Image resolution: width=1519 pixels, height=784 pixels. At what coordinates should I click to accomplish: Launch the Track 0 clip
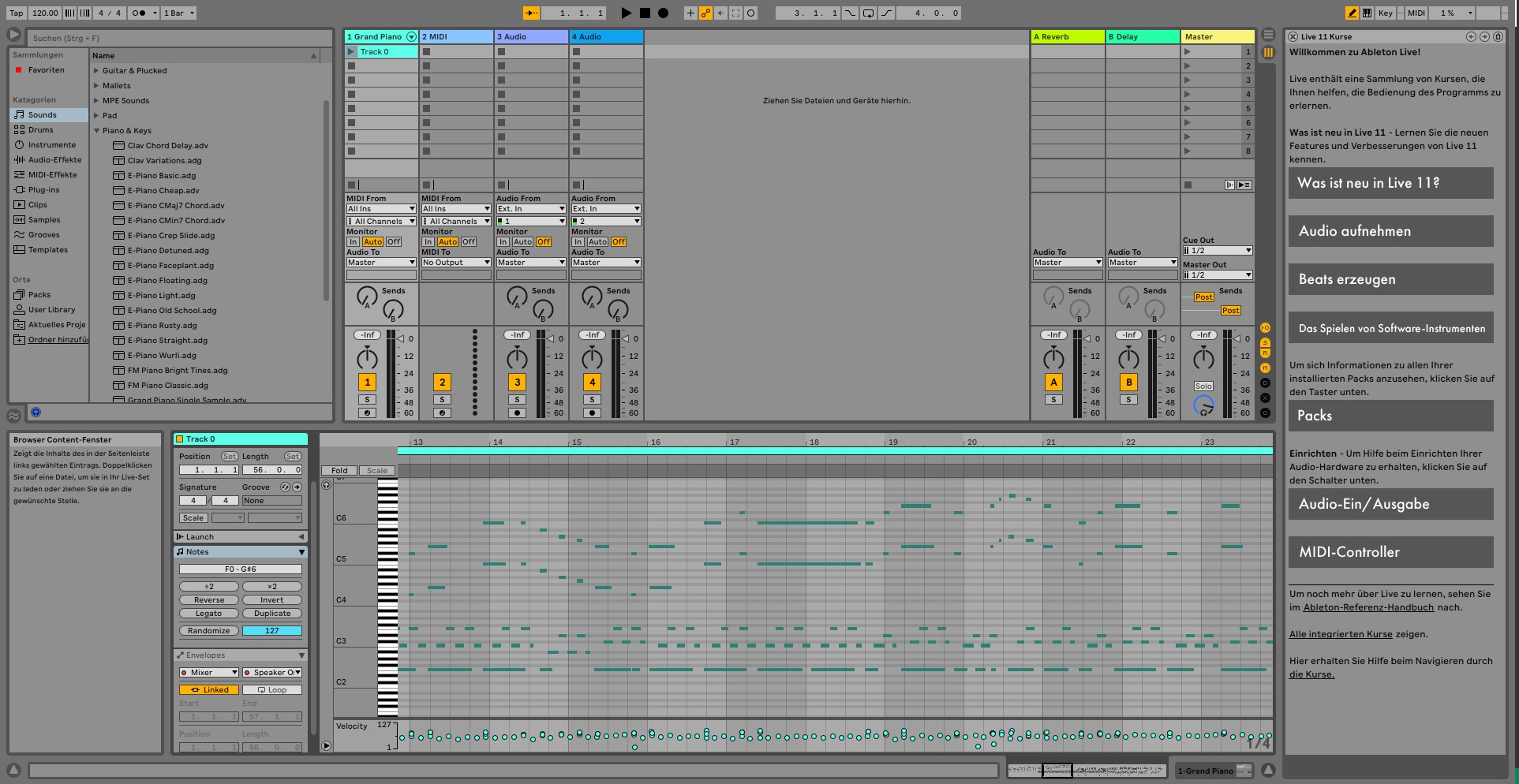point(351,51)
